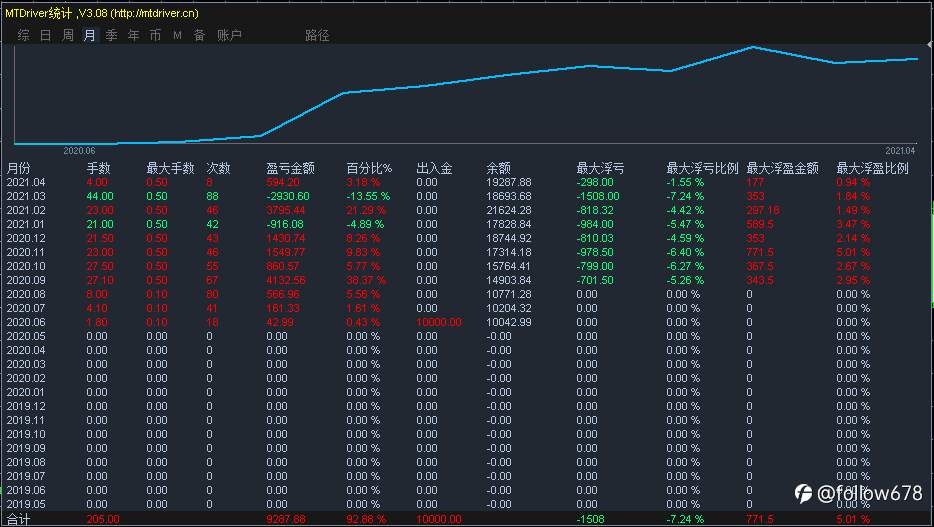Open the 季 quarterly statistics tab
The height and width of the screenshot is (527, 934).
tap(111, 35)
